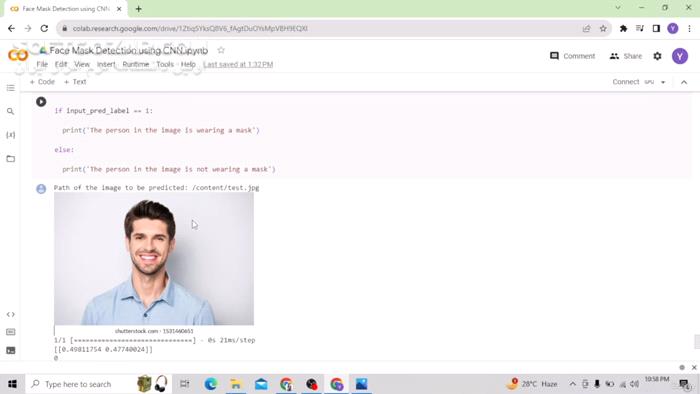Viewport: 700px width, 394px height.
Task: Reload the page
Action: point(44,29)
